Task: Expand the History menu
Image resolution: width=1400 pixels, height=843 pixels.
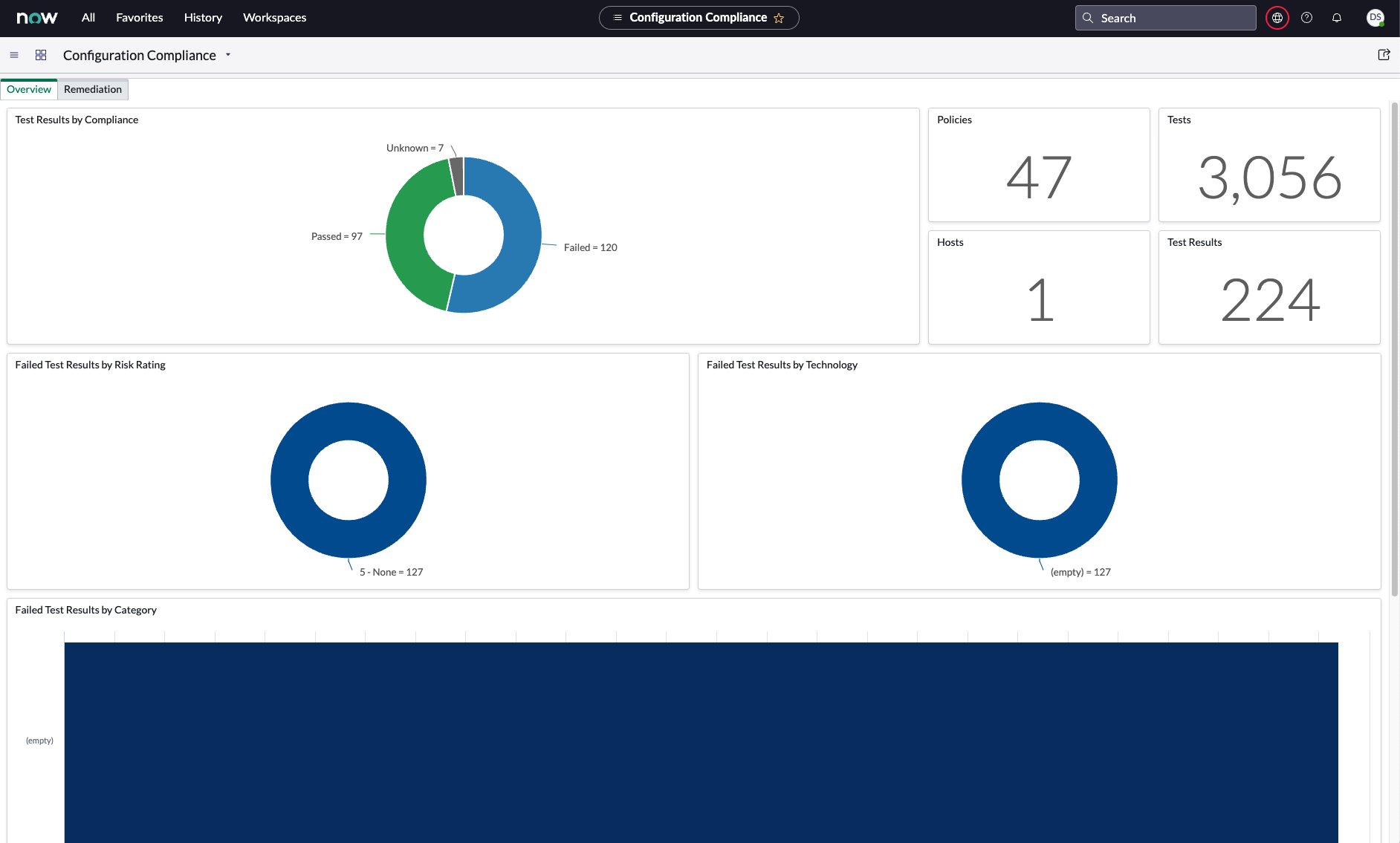Action: 203,18
